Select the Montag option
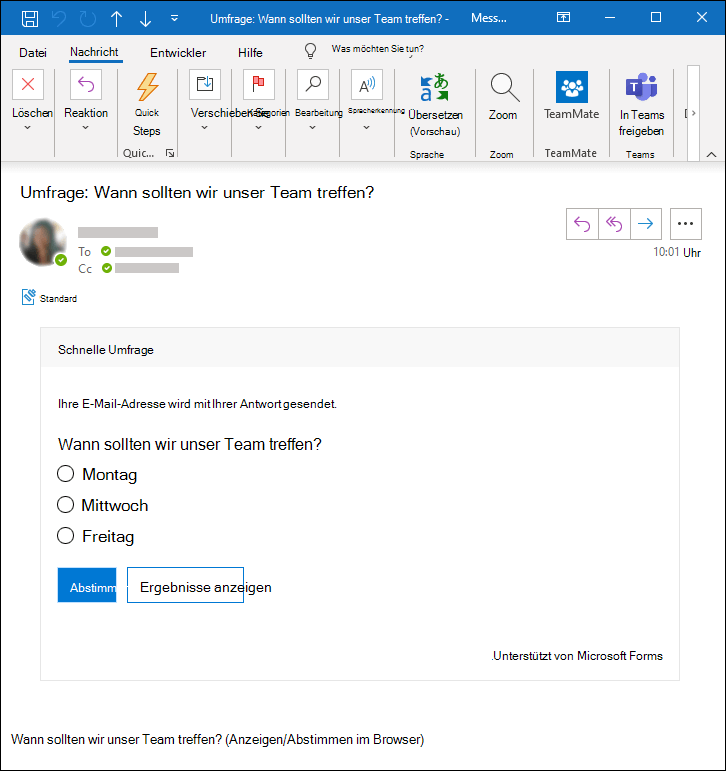The height and width of the screenshot is (771, 726). (x=65, y=474)
